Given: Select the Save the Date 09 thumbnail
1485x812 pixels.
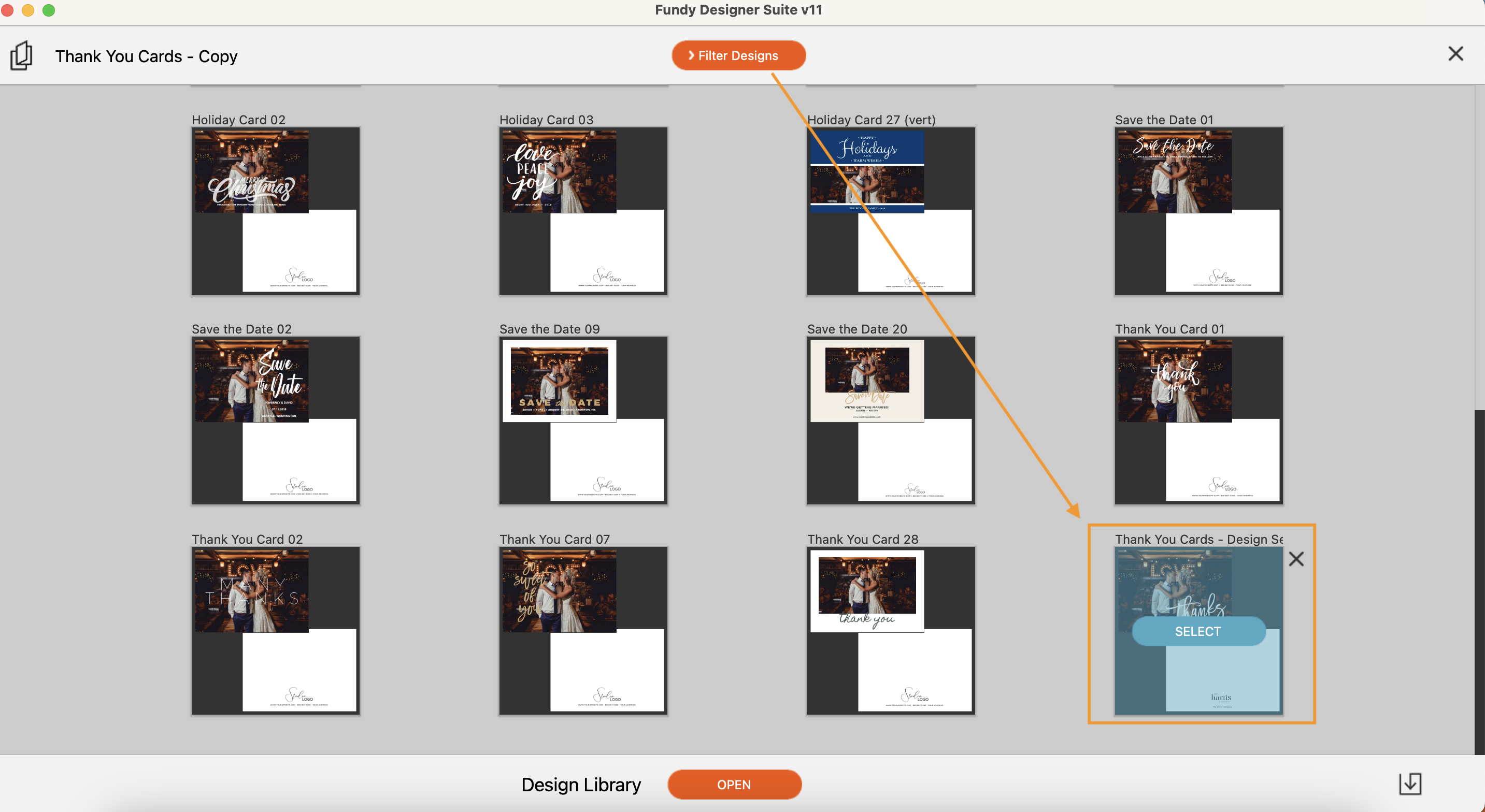Looking at the screenshot, I should 583,421.
